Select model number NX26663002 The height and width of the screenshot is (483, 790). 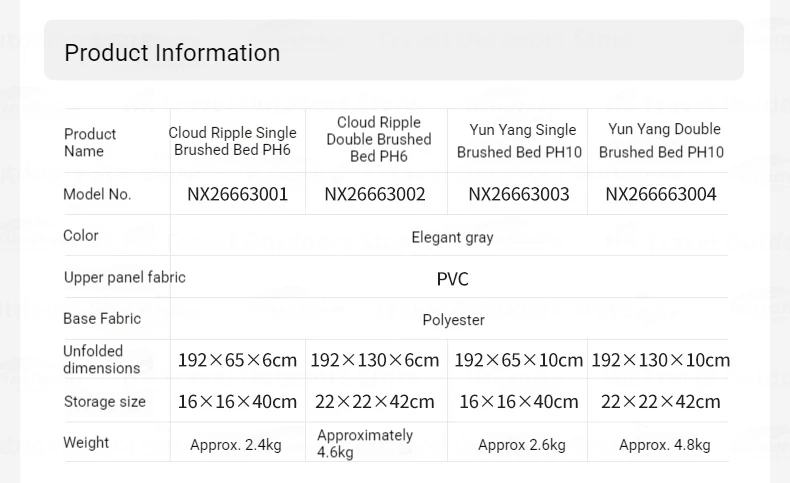(x=375, y=194)
